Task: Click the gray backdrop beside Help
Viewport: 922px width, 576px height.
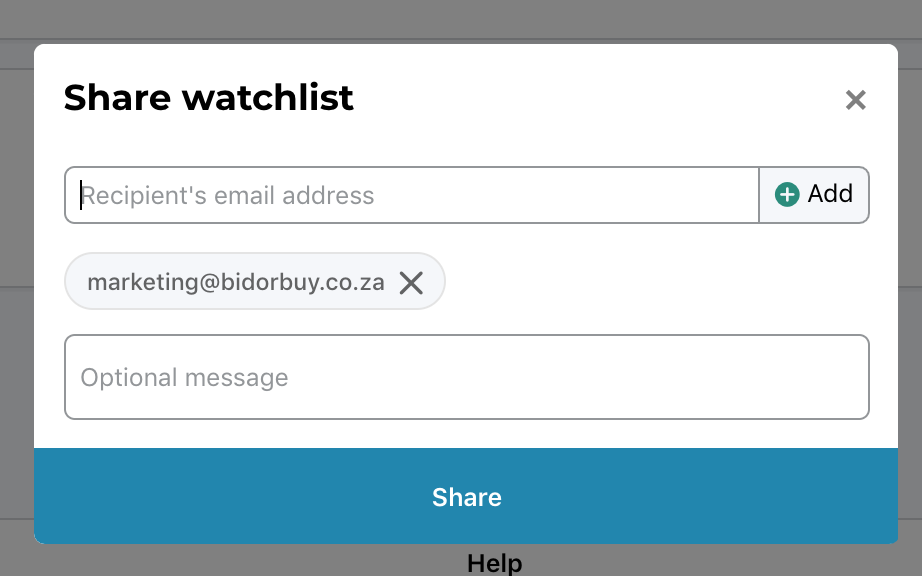Action: point(706,561)
